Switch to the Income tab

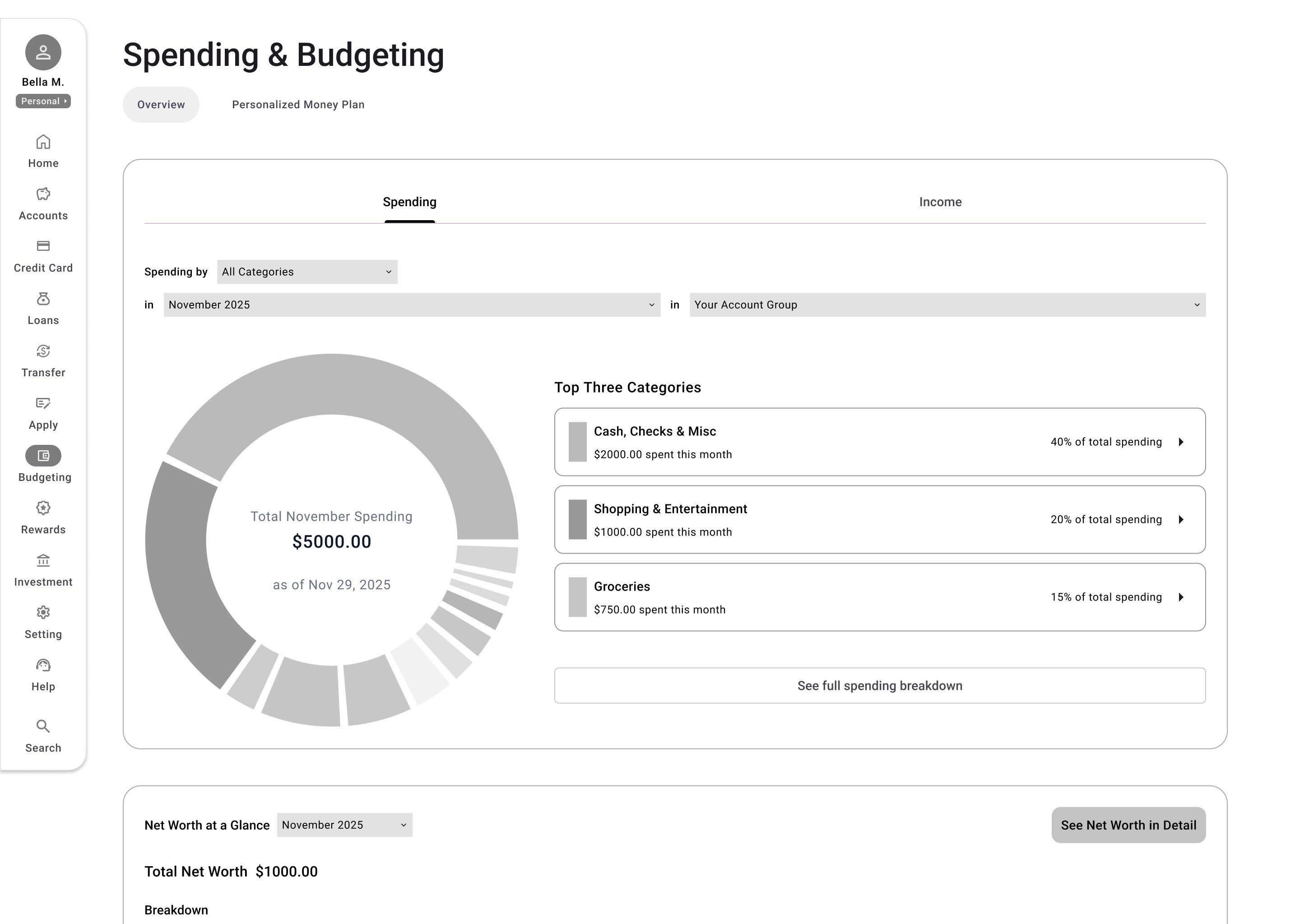click(x=940, y=202)
